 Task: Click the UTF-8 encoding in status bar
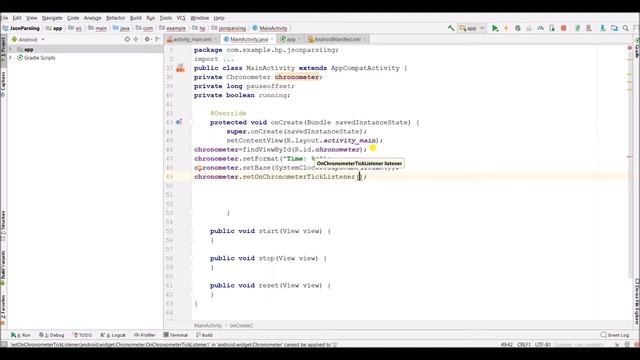coord(542,344)
